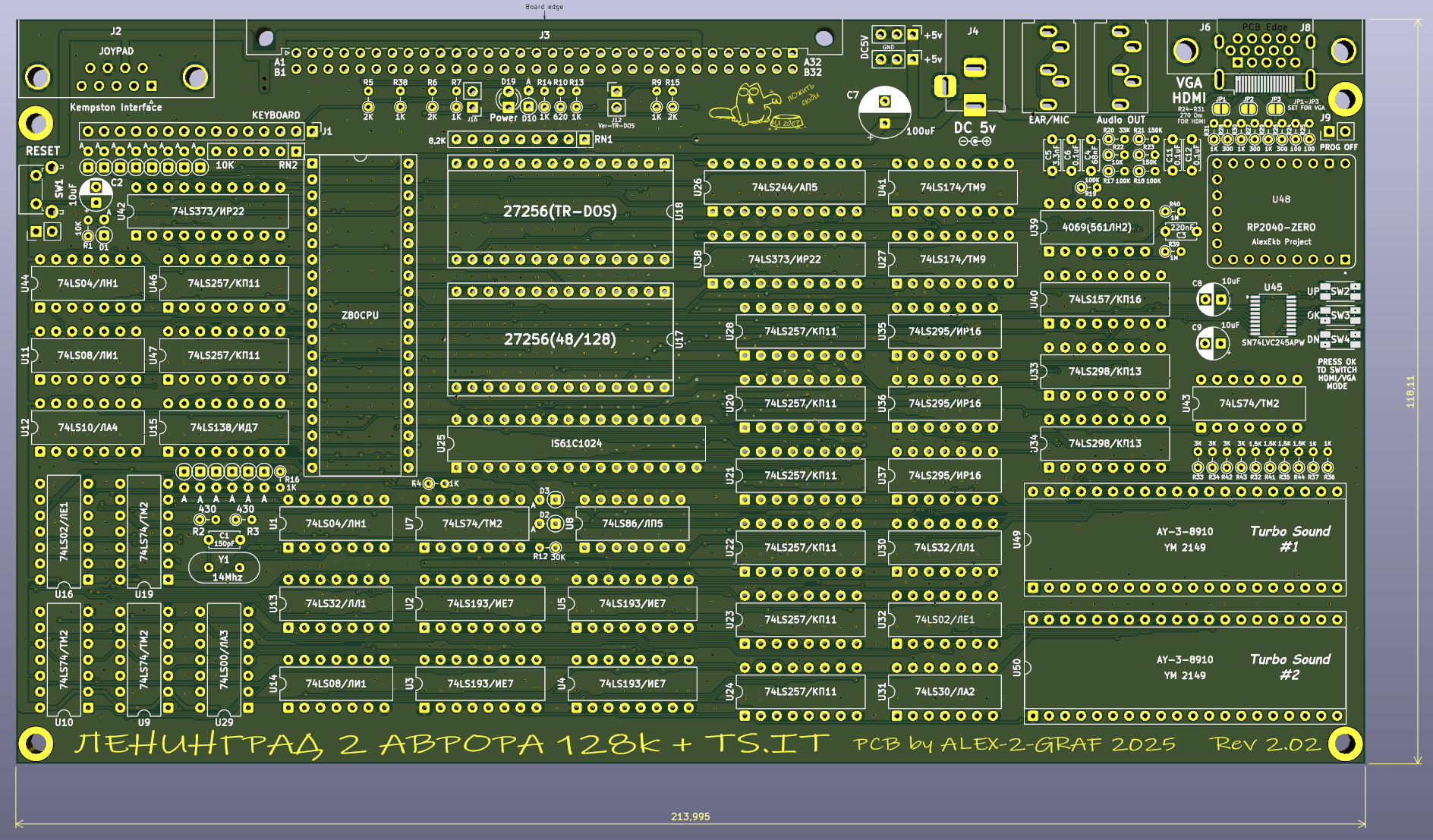Select the SW2 UP button footprint

click(x=1340, y=291)
